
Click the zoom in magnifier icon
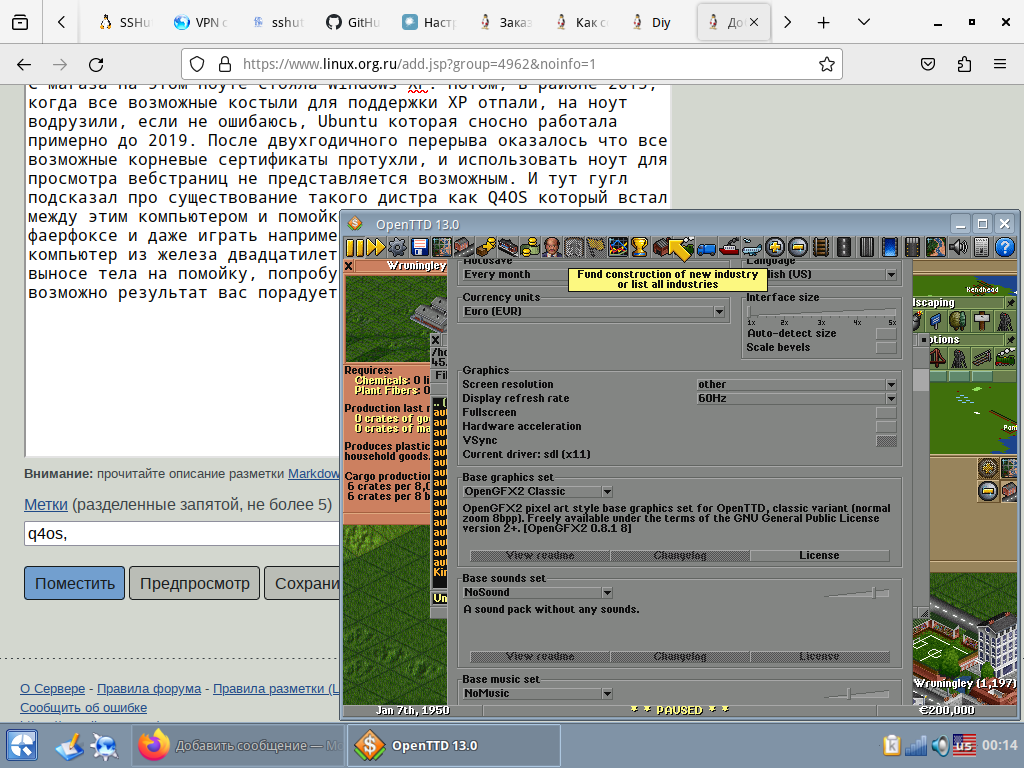pos(776,248)
